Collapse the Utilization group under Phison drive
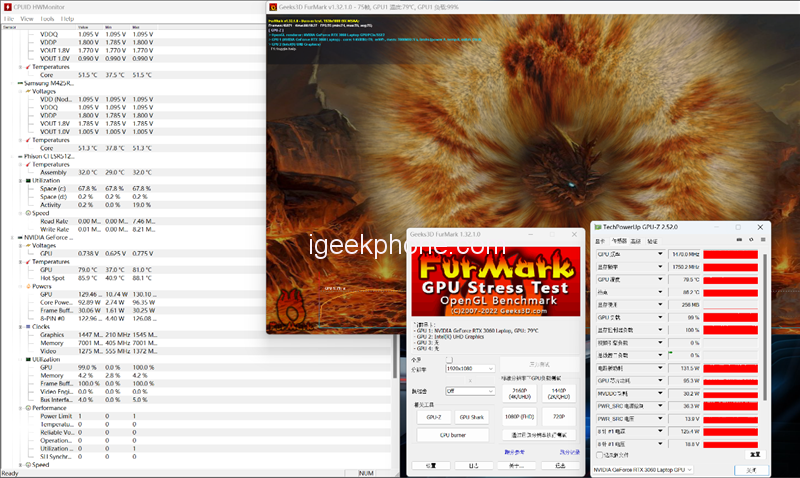The height and width of the screenshot is (478, 800). [x=20, y=180]
